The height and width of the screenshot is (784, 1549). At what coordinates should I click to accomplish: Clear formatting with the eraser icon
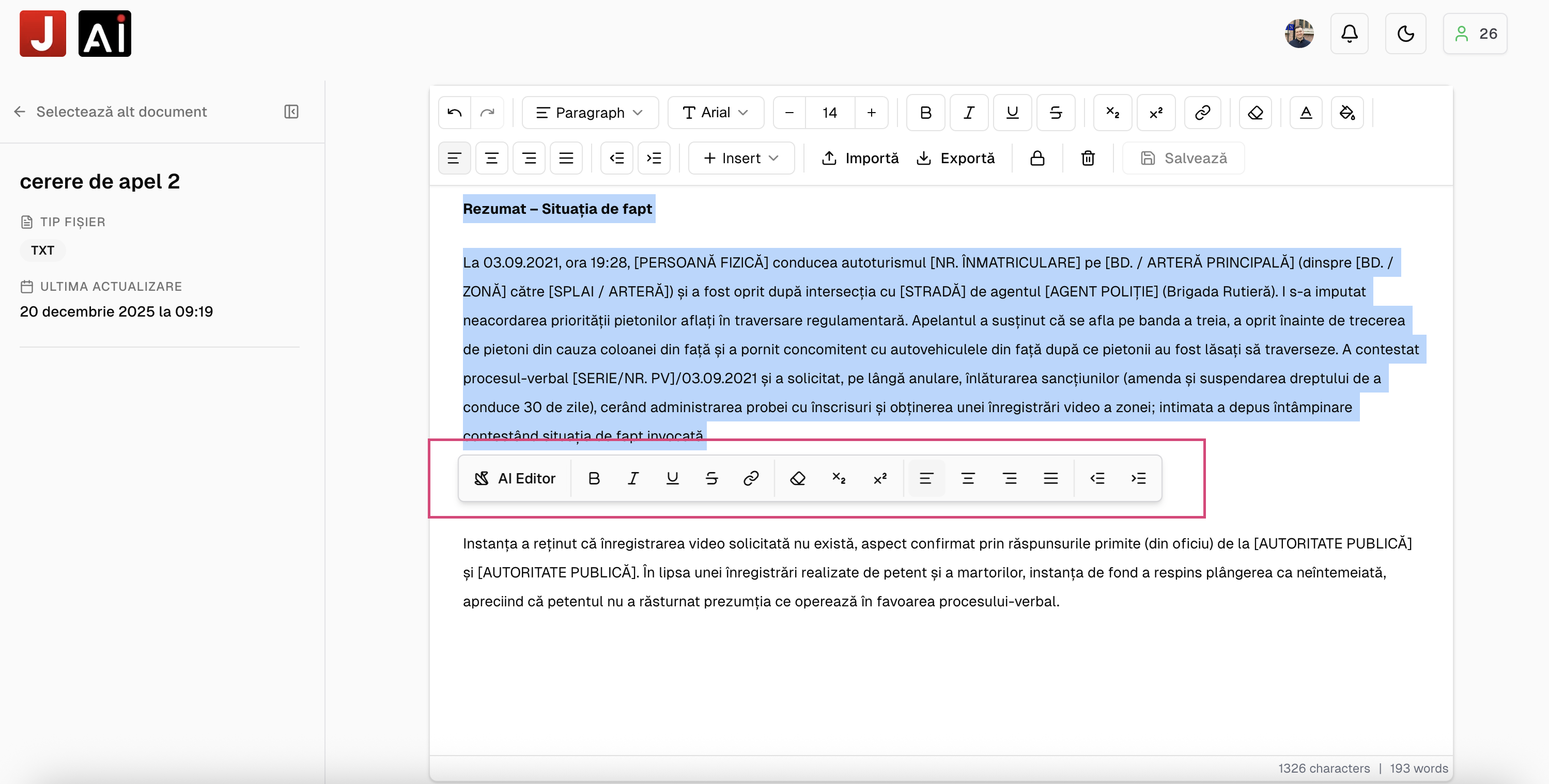click(x=1255, y=113)
